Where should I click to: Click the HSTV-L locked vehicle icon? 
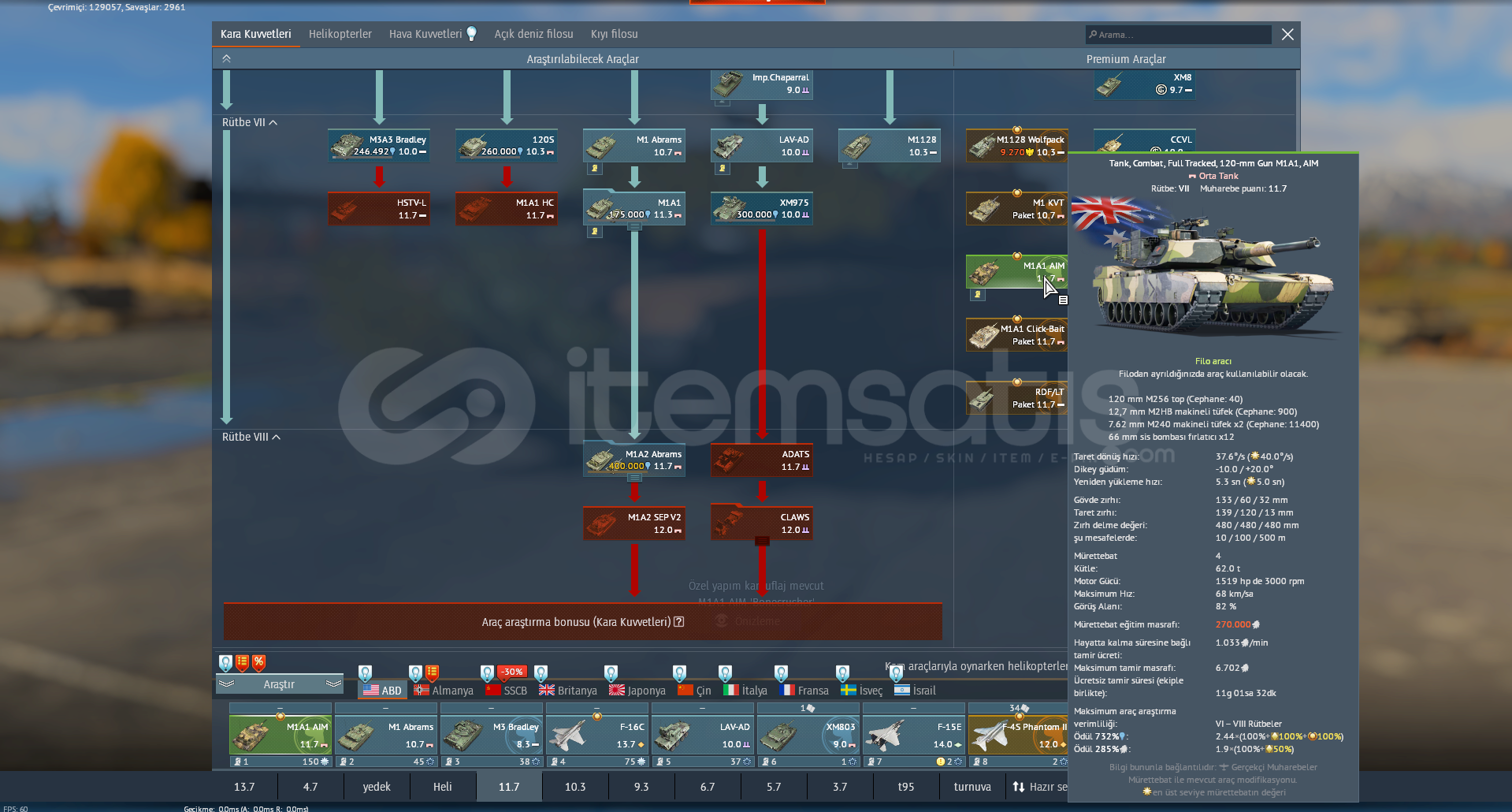coord(379,209)
